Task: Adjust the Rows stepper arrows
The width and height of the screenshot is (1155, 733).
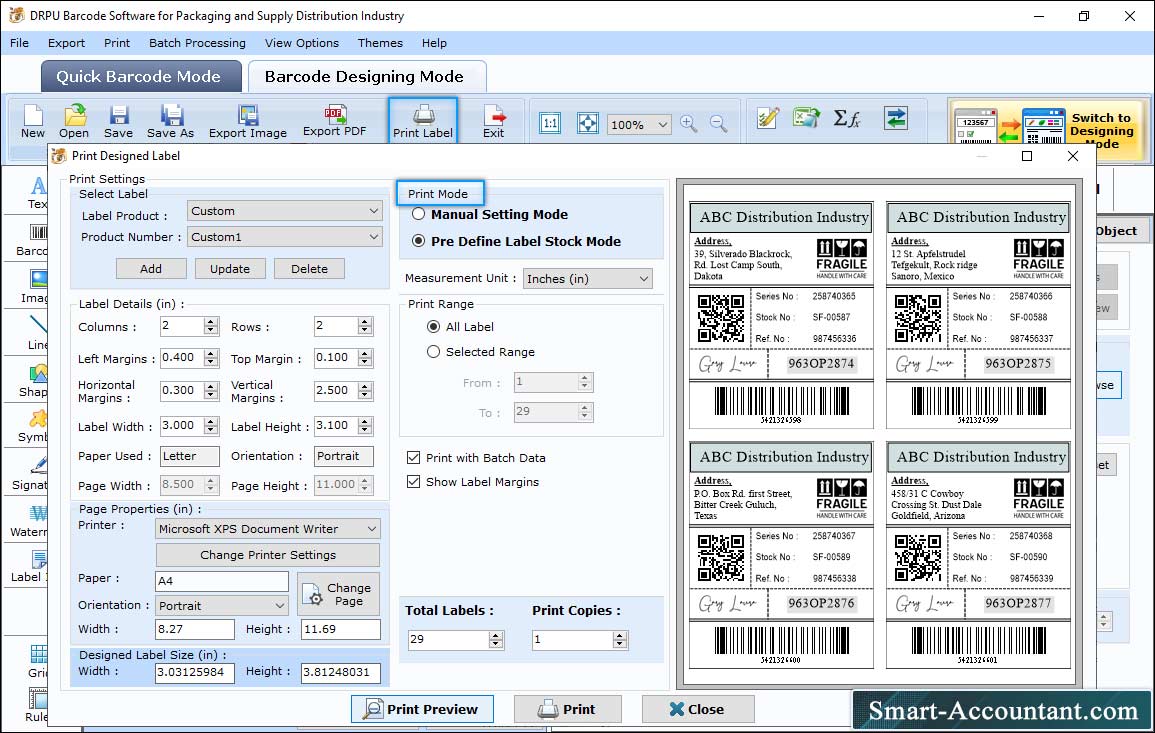Action: click(x=365, y=326)
